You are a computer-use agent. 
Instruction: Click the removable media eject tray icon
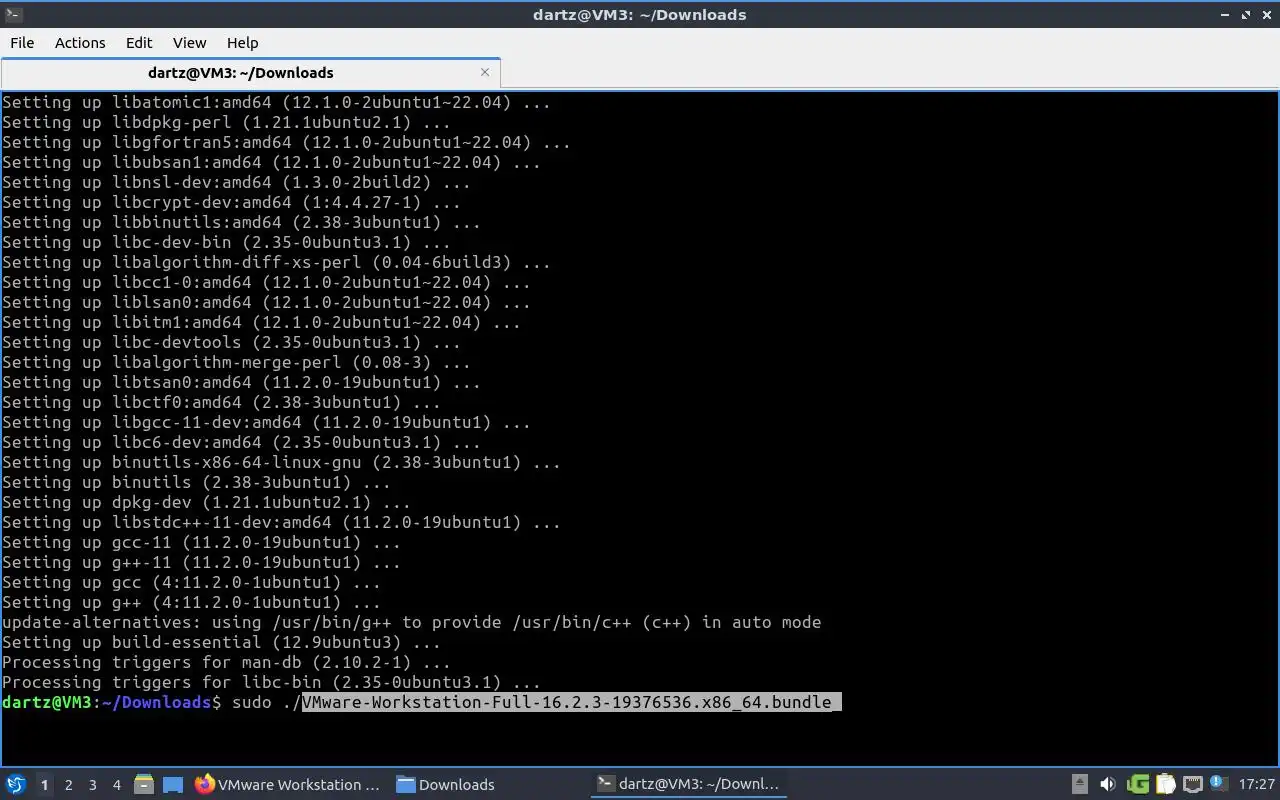[x=1079, y=784]
